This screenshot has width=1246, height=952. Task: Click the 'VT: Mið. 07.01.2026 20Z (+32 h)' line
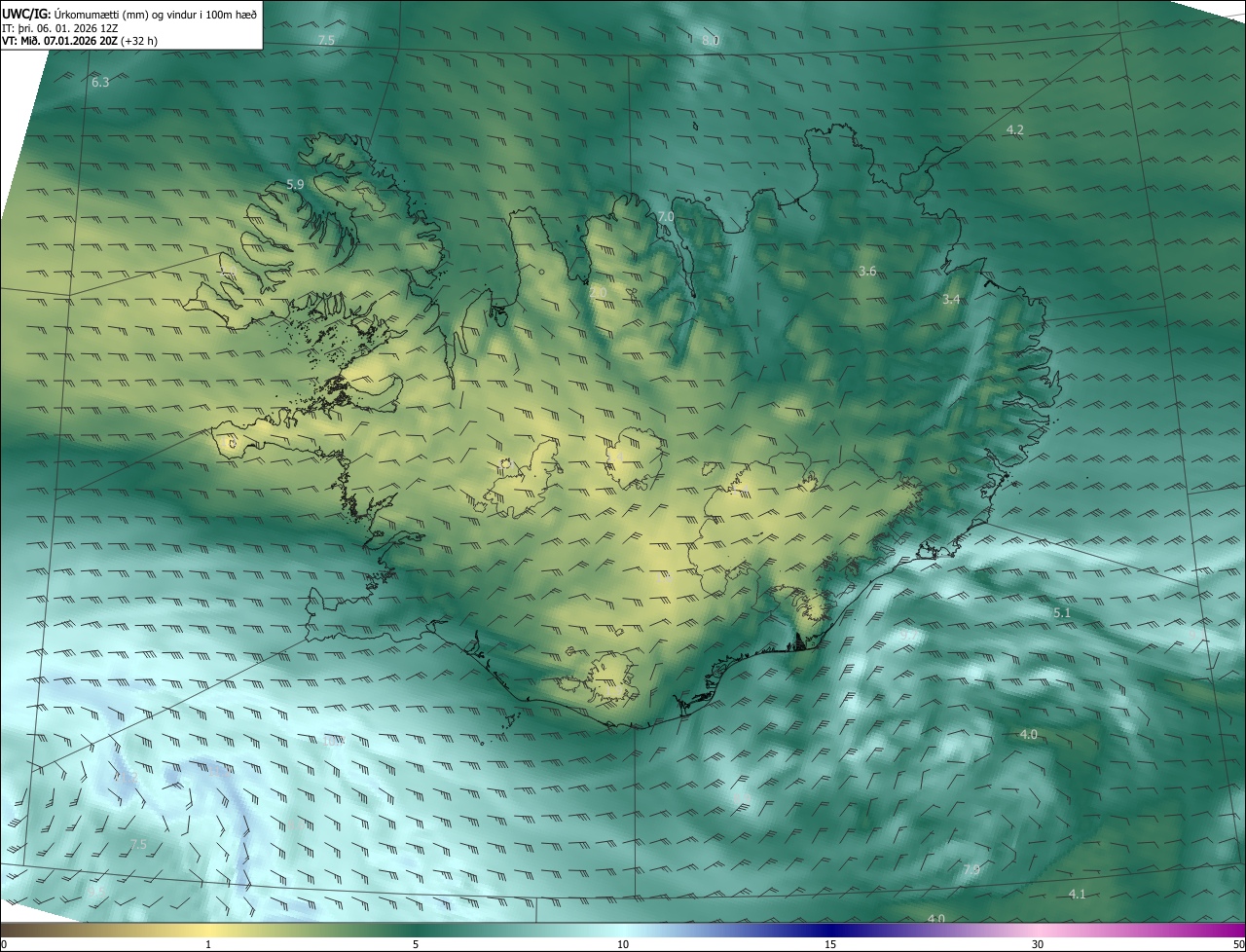point(80,42)
